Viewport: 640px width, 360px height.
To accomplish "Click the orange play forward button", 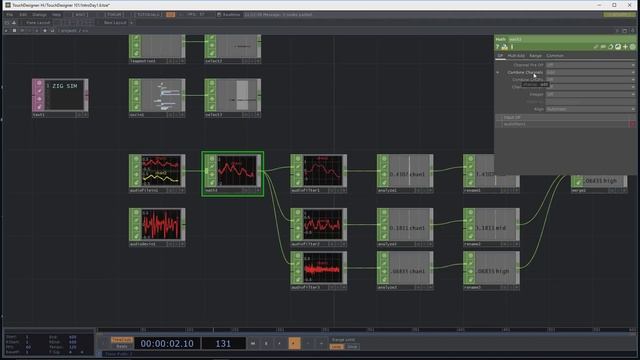I will click(294, 344).
